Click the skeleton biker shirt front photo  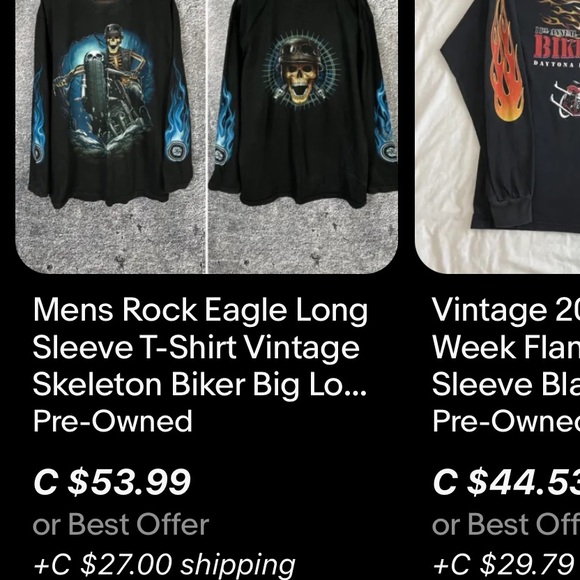[x=110, y=137]
